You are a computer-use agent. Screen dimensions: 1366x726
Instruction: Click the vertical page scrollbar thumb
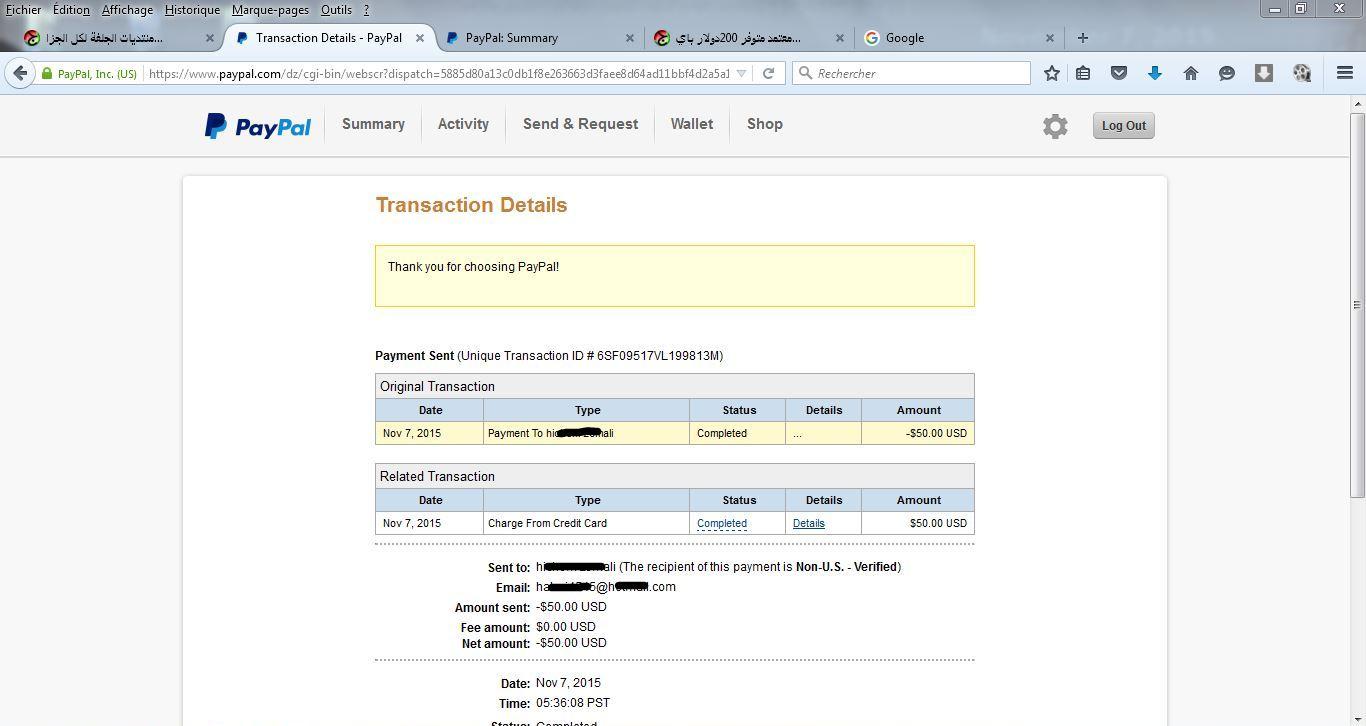coord(1357,304)
